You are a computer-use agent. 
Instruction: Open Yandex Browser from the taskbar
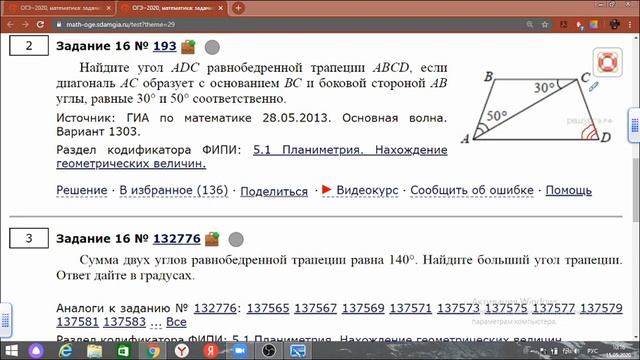click(x=182, y=351)
